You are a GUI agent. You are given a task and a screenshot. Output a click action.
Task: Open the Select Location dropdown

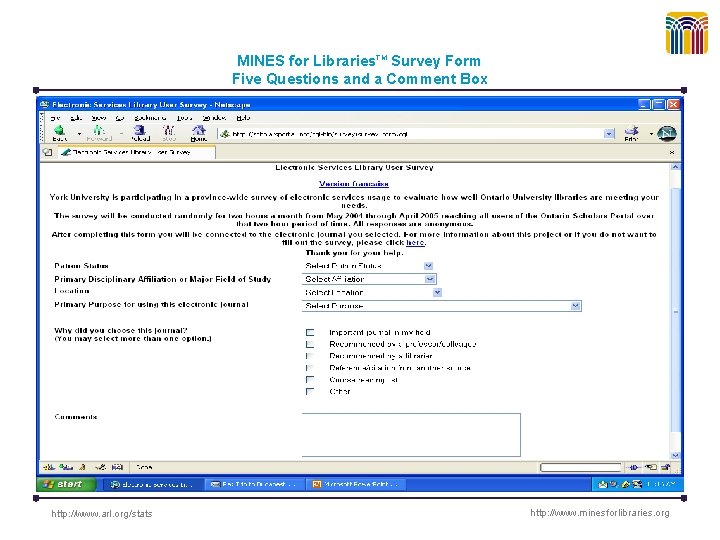[372, 292]
